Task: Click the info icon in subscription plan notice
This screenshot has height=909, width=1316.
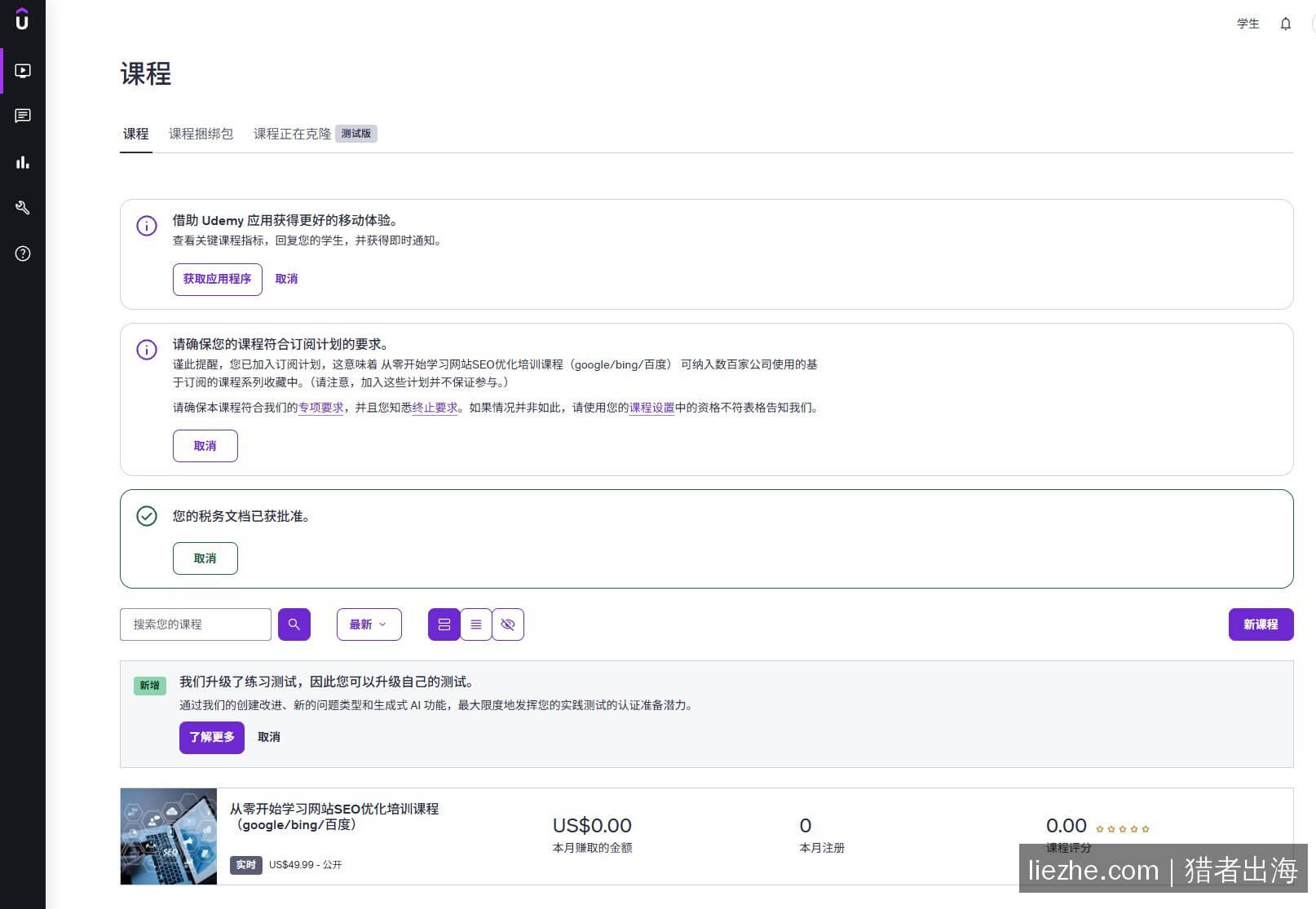Action: click(147, 350)
